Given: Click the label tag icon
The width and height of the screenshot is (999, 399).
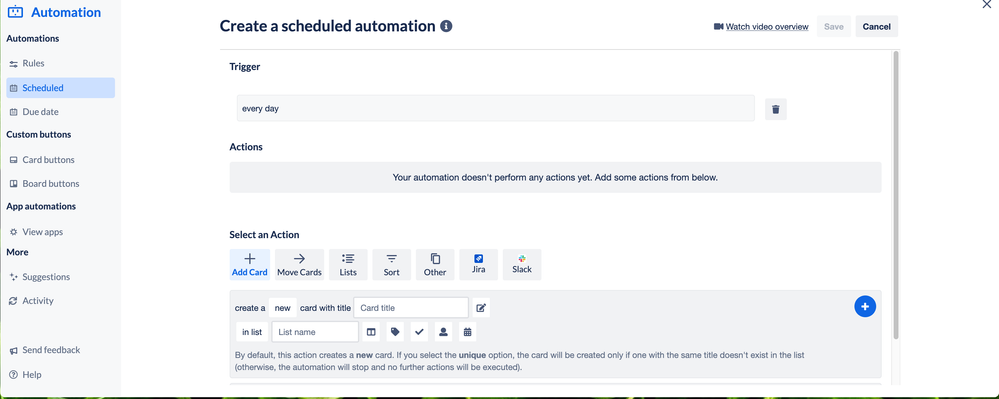Looking at the screenshot, I should (x=395, y=332).
